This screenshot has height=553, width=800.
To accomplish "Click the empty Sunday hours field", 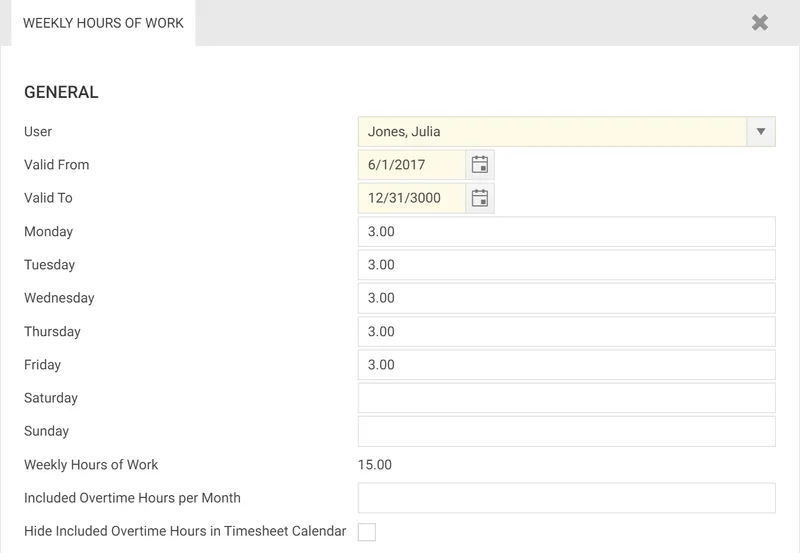I will coord(566,431).
